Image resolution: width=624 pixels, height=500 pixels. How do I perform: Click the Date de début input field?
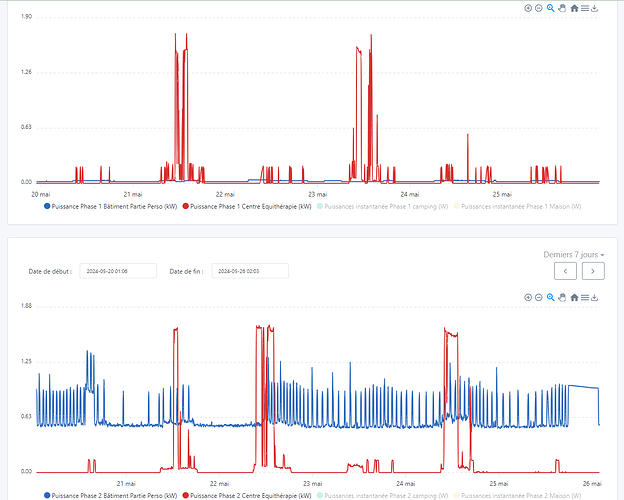(118, 271)
